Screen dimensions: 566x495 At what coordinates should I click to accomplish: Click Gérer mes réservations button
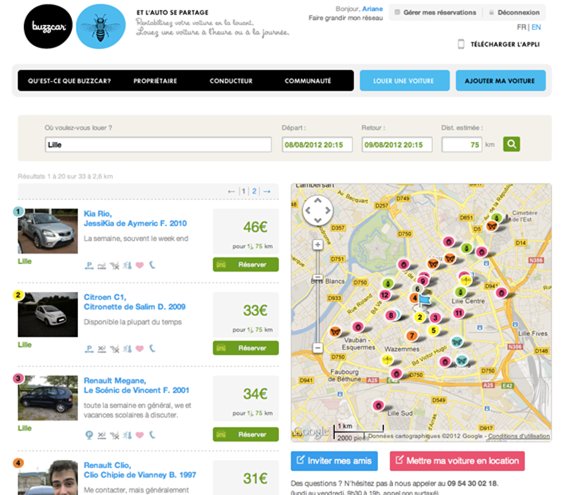click(x=435, y=13)
